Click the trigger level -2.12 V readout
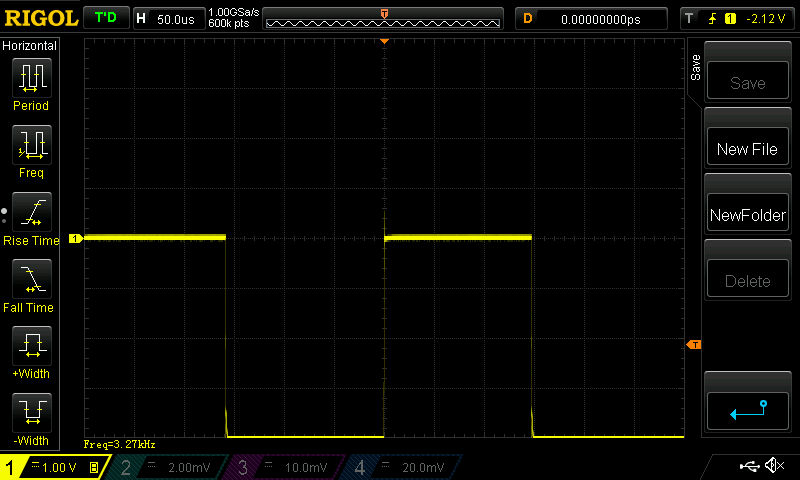The image size is (800, 480). pos(765,19)
